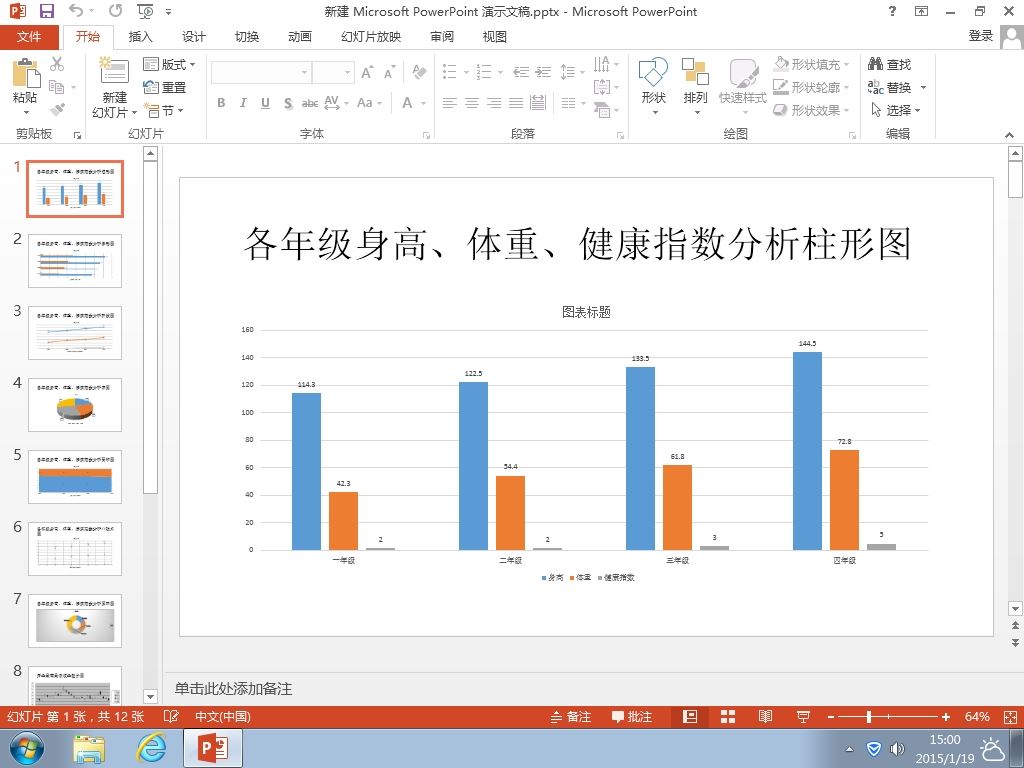Toggle Underline formatting
Screen dimensions: 1024x768
point(265,103)
